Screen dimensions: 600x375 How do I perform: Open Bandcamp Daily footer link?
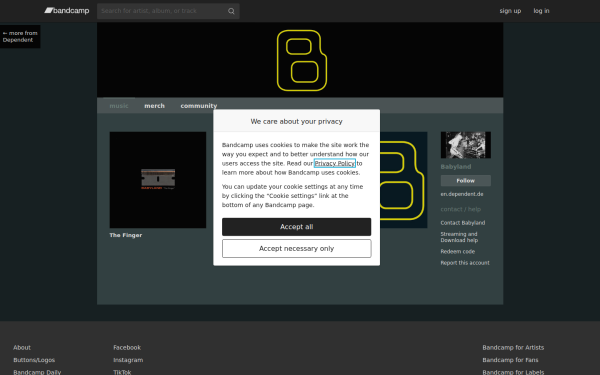click(x=37, y=372)
